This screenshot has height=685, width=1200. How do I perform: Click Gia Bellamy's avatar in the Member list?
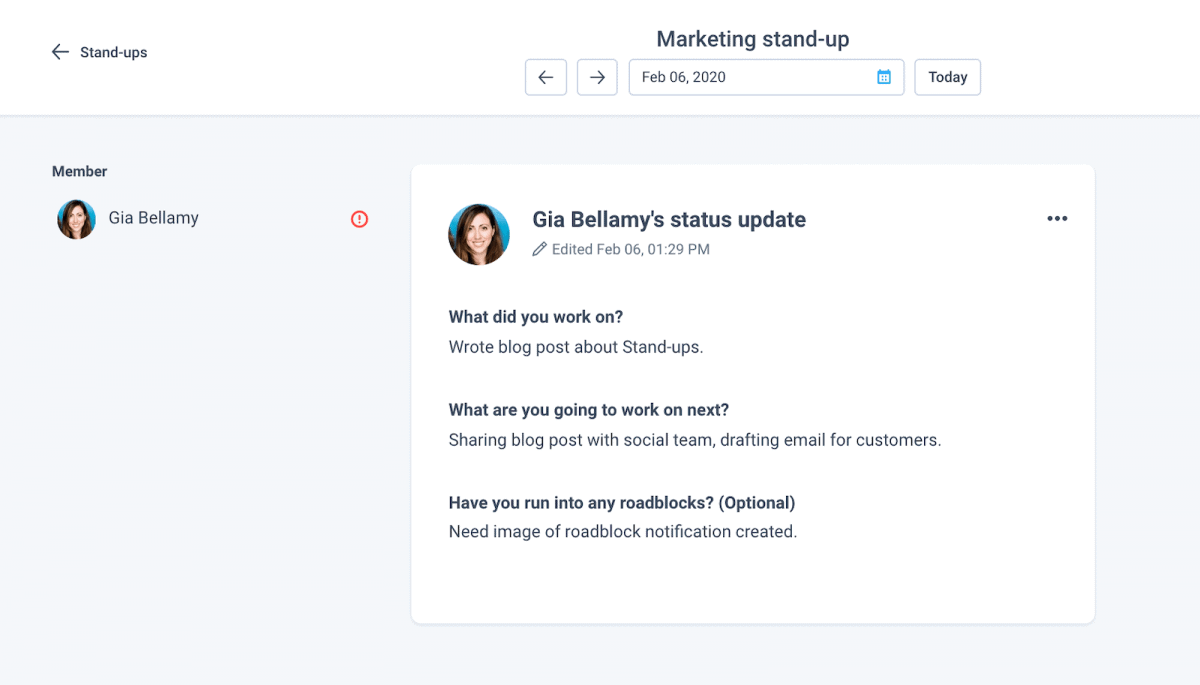76,218
